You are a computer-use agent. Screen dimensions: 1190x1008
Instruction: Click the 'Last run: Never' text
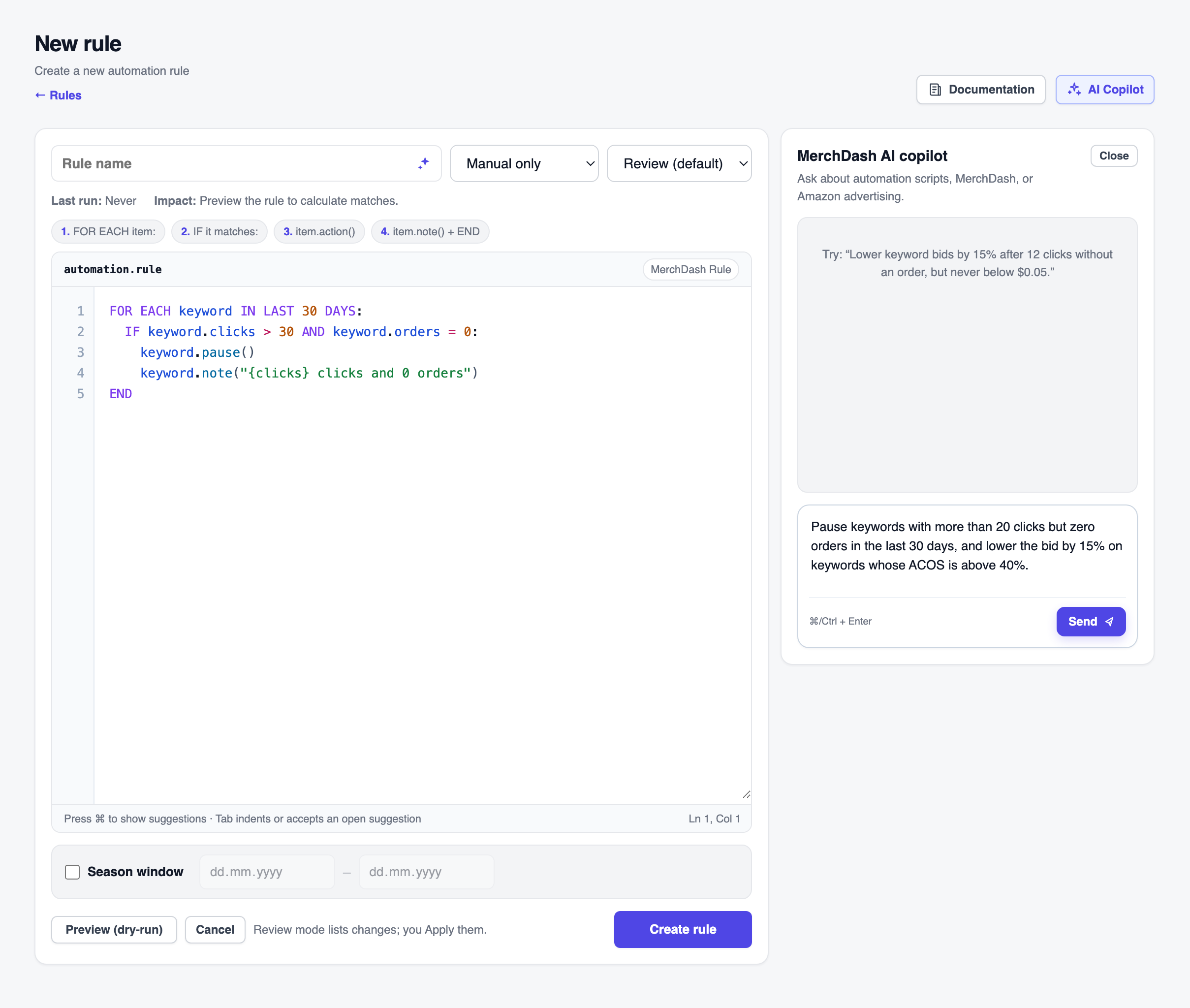(94, 201)
